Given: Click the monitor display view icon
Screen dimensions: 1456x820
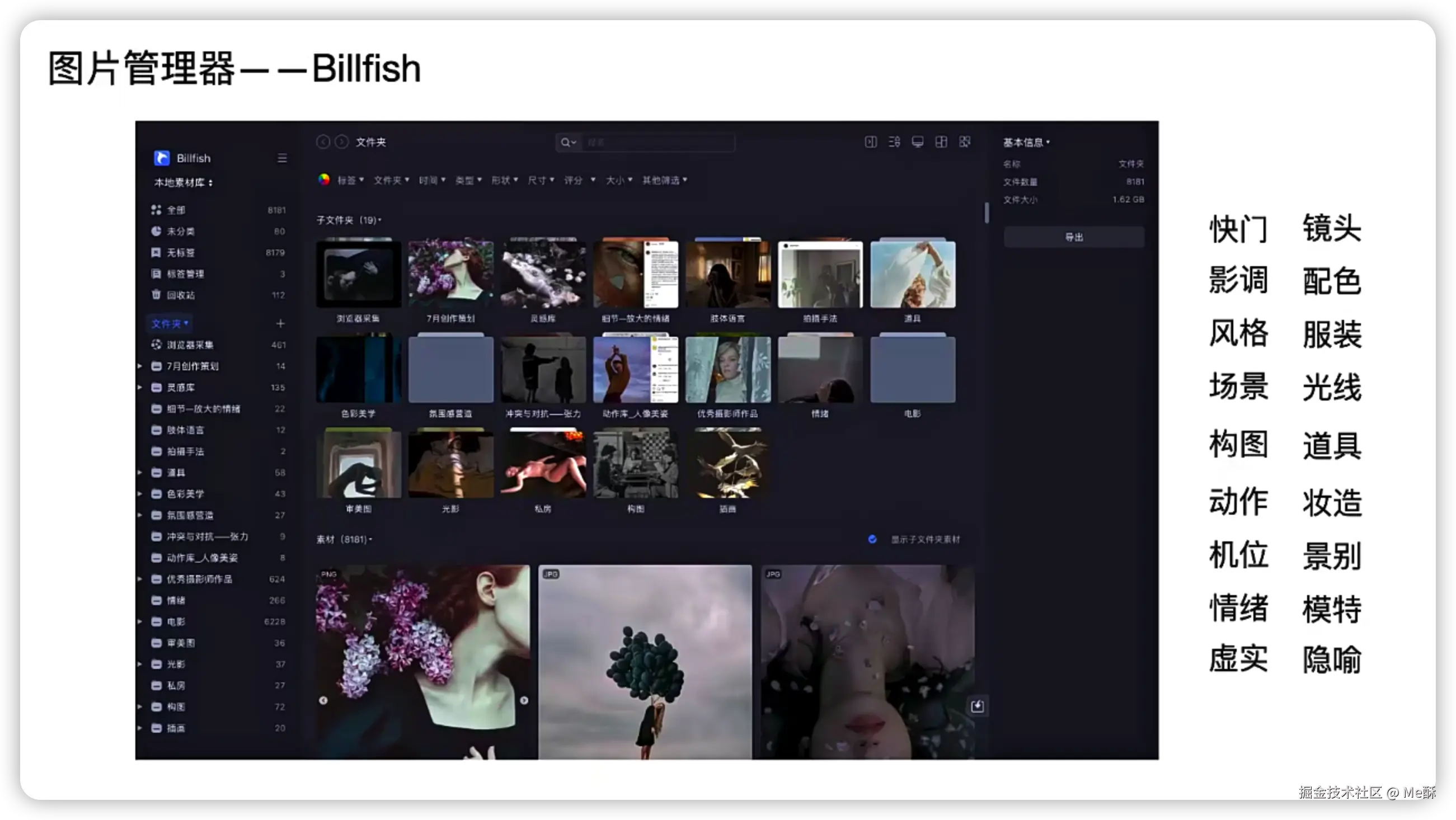Looking at the screenshot, I should coord(917,142).
